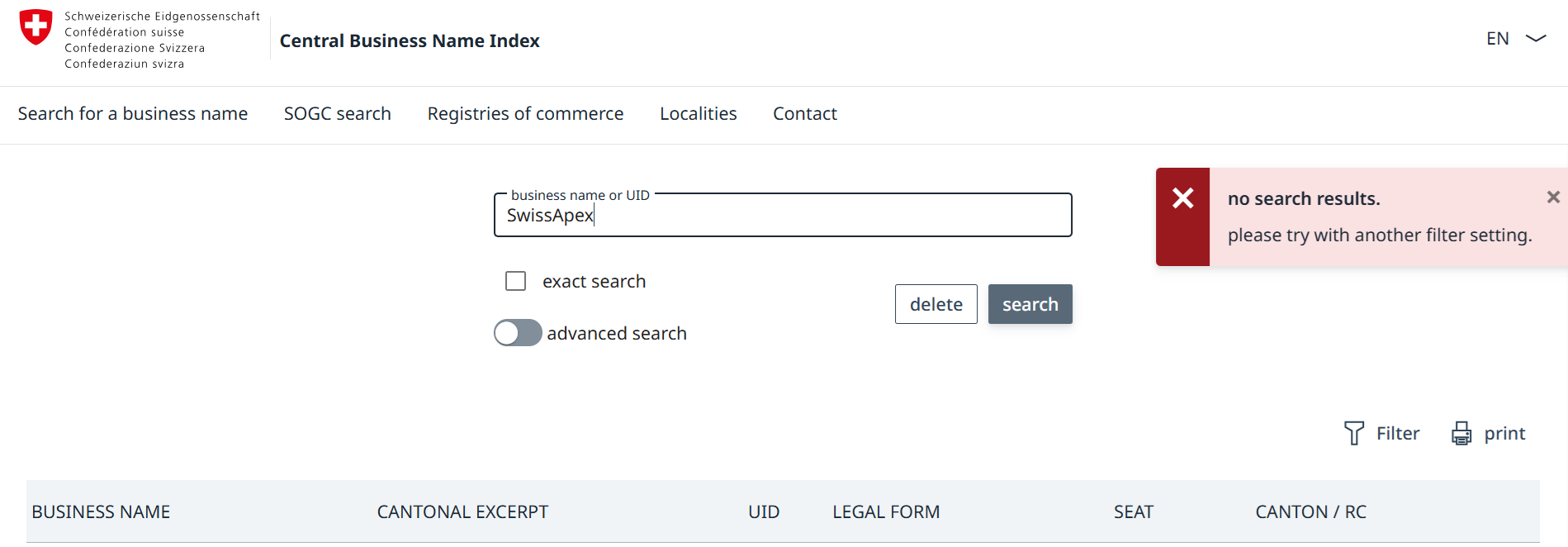
Task: Dismiss the no search results notification
Action: coord(1552,197)
